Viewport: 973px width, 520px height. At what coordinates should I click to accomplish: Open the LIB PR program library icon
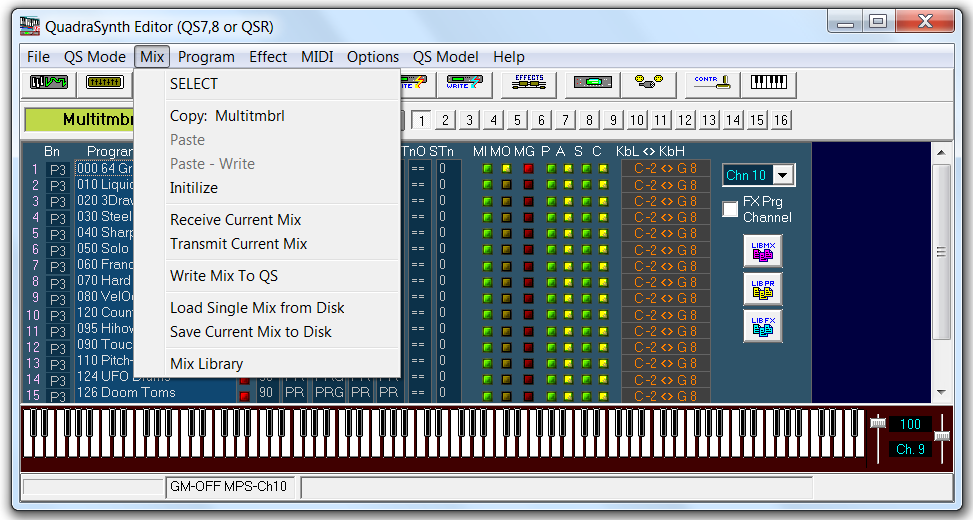tap(762, 289)
